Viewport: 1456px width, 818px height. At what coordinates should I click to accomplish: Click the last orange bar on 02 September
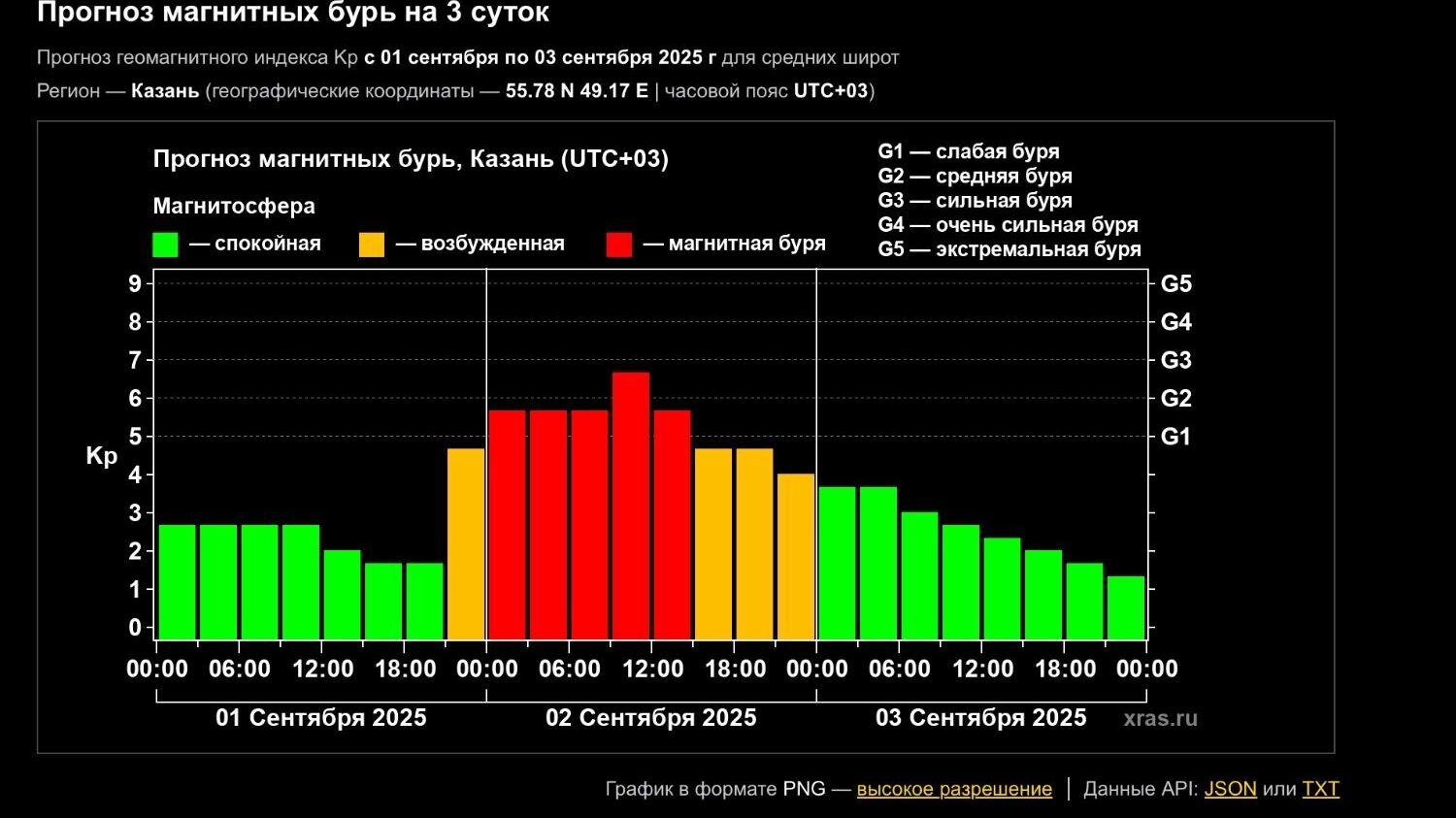pos(796,556)
